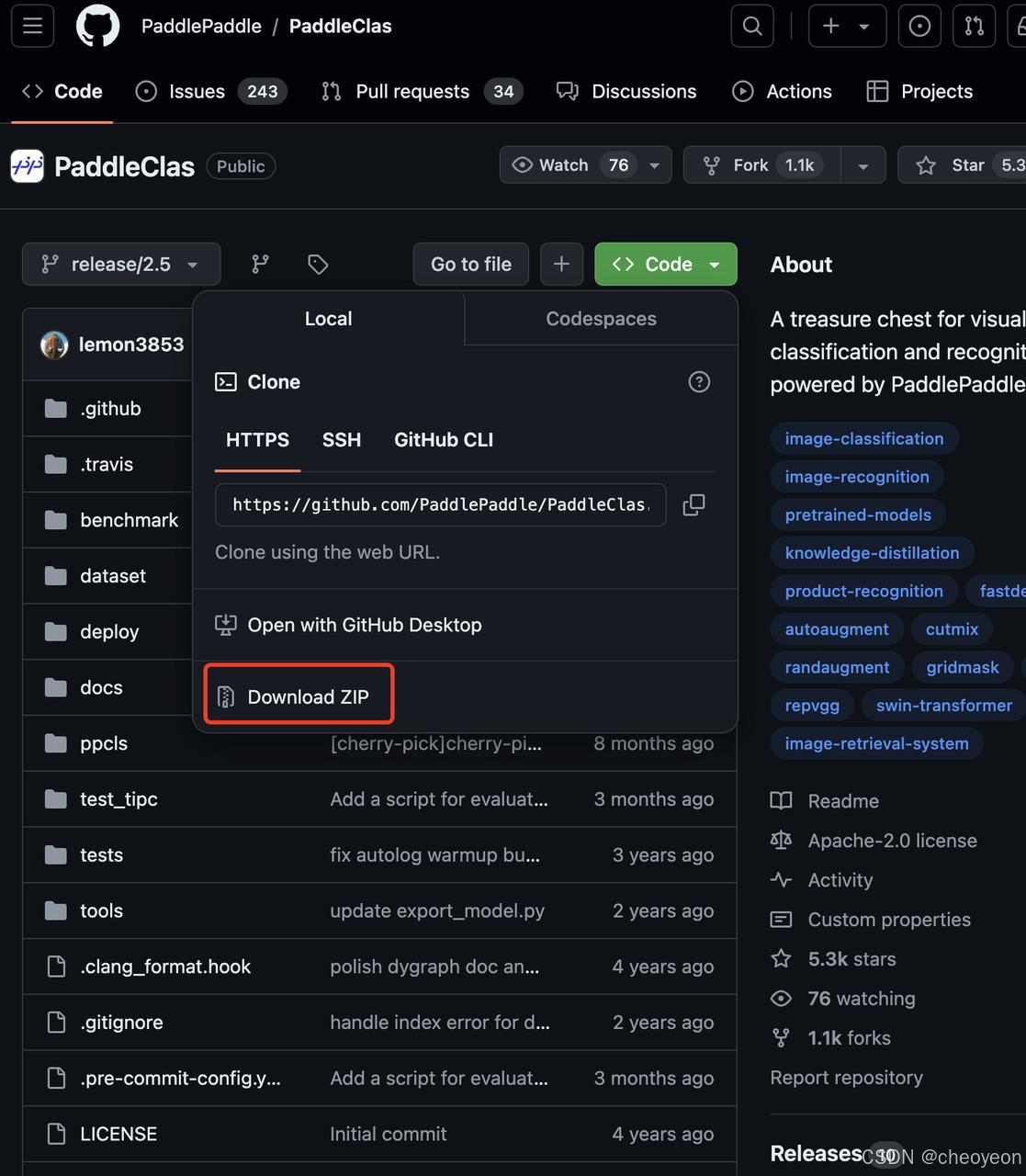This screenshot has width=1026, height=1176.
Task: Switch to the Issues tab
Action: (x=211, y=91)
